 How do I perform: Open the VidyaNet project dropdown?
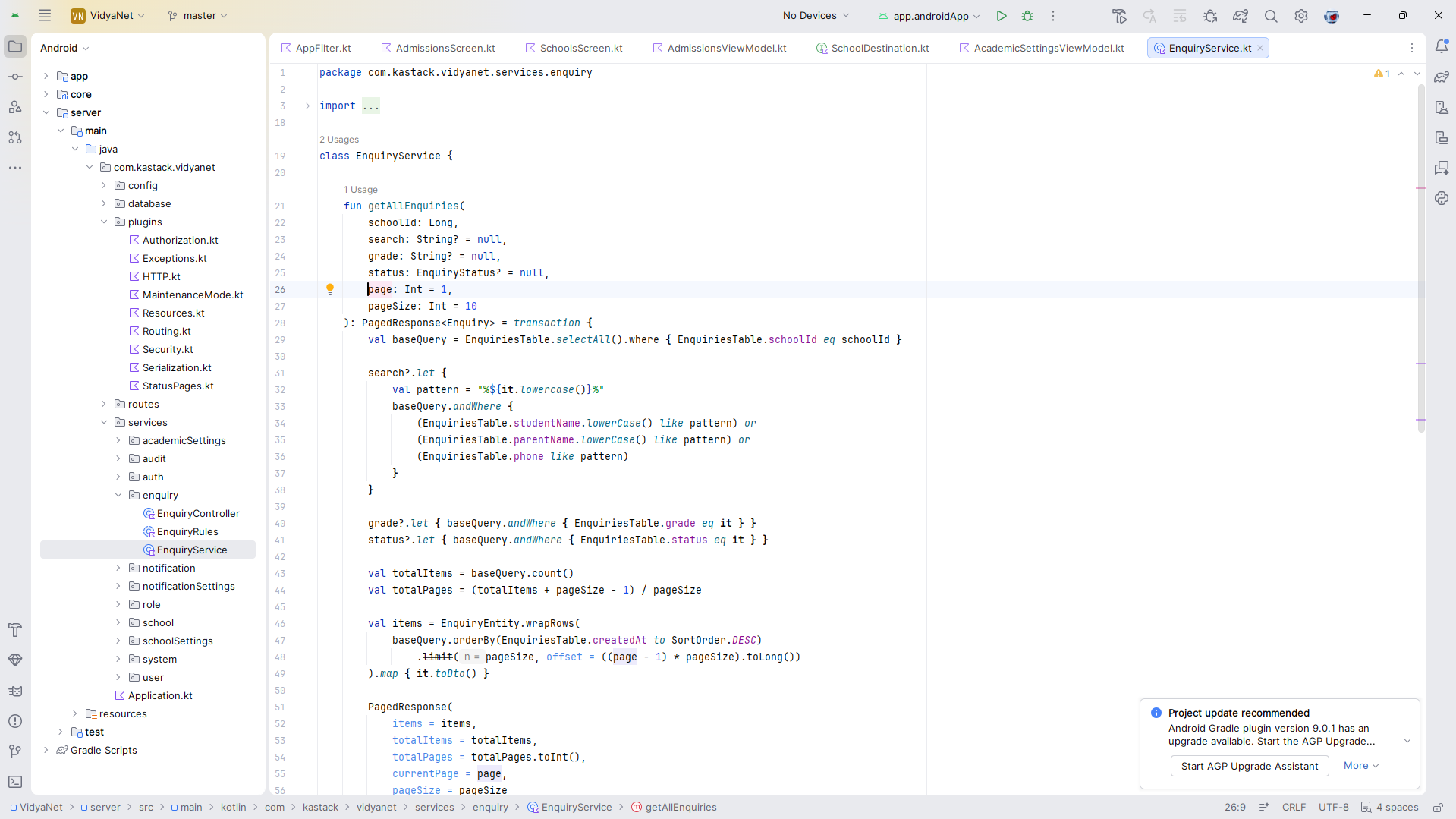(108, 15)
